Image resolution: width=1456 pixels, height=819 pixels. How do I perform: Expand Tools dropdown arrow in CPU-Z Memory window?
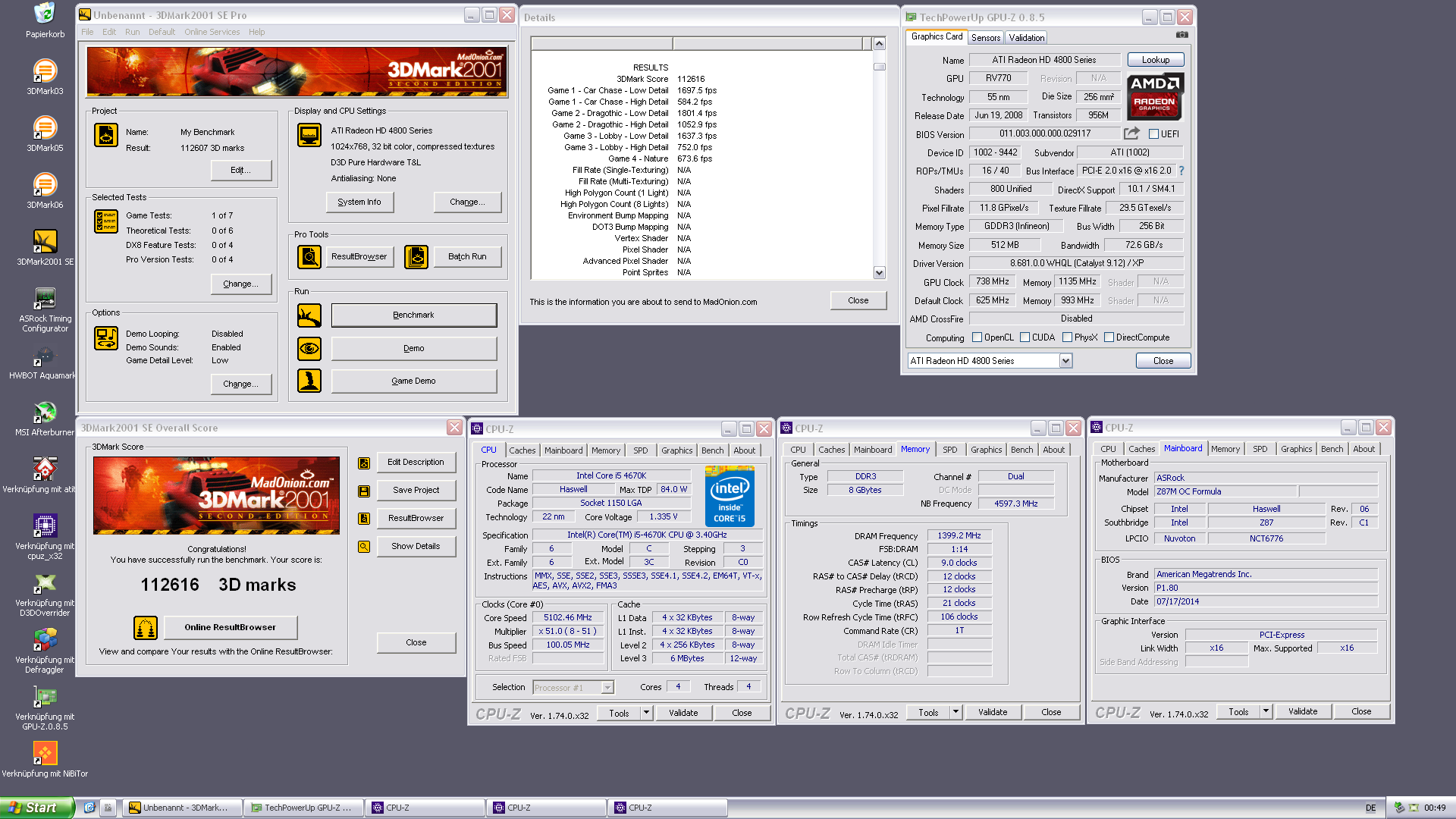pos(955,712)
